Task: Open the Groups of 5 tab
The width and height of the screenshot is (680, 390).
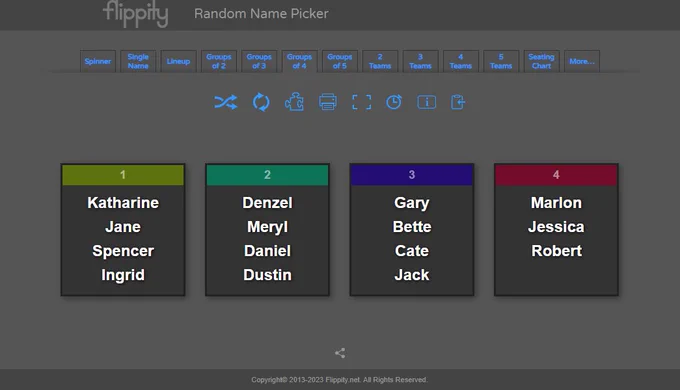Action: (340, 61)
